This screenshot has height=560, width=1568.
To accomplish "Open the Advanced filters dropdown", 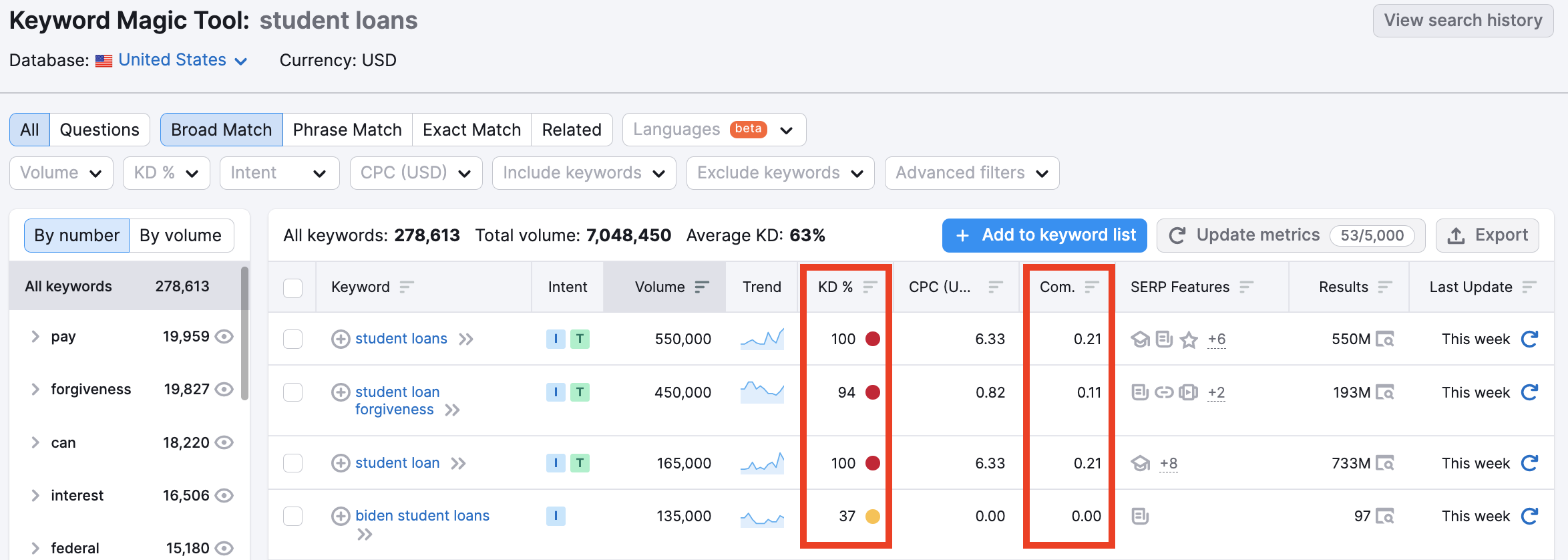I will coord(971,173).
